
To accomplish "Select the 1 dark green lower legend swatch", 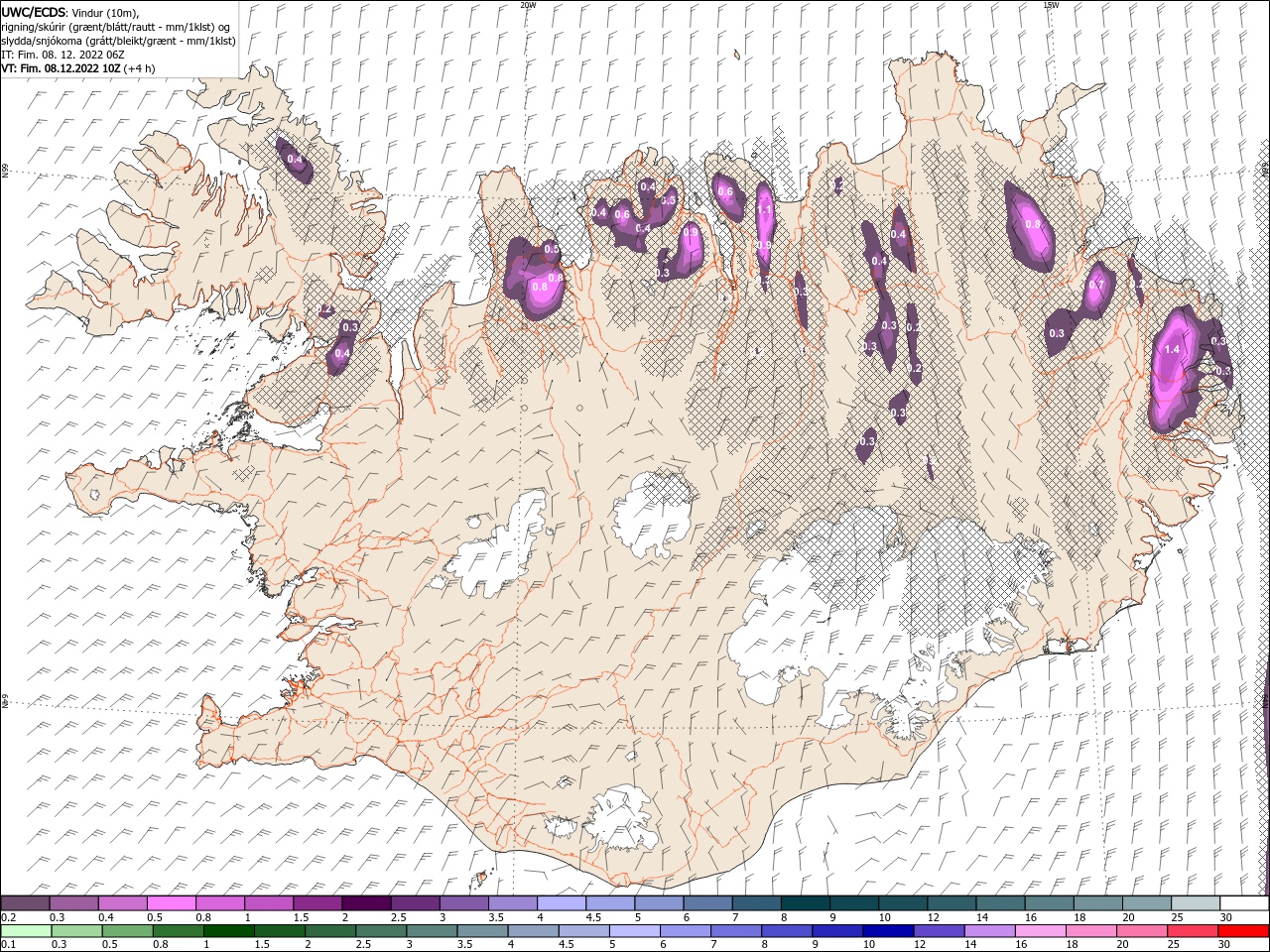I will click(229, 931).
